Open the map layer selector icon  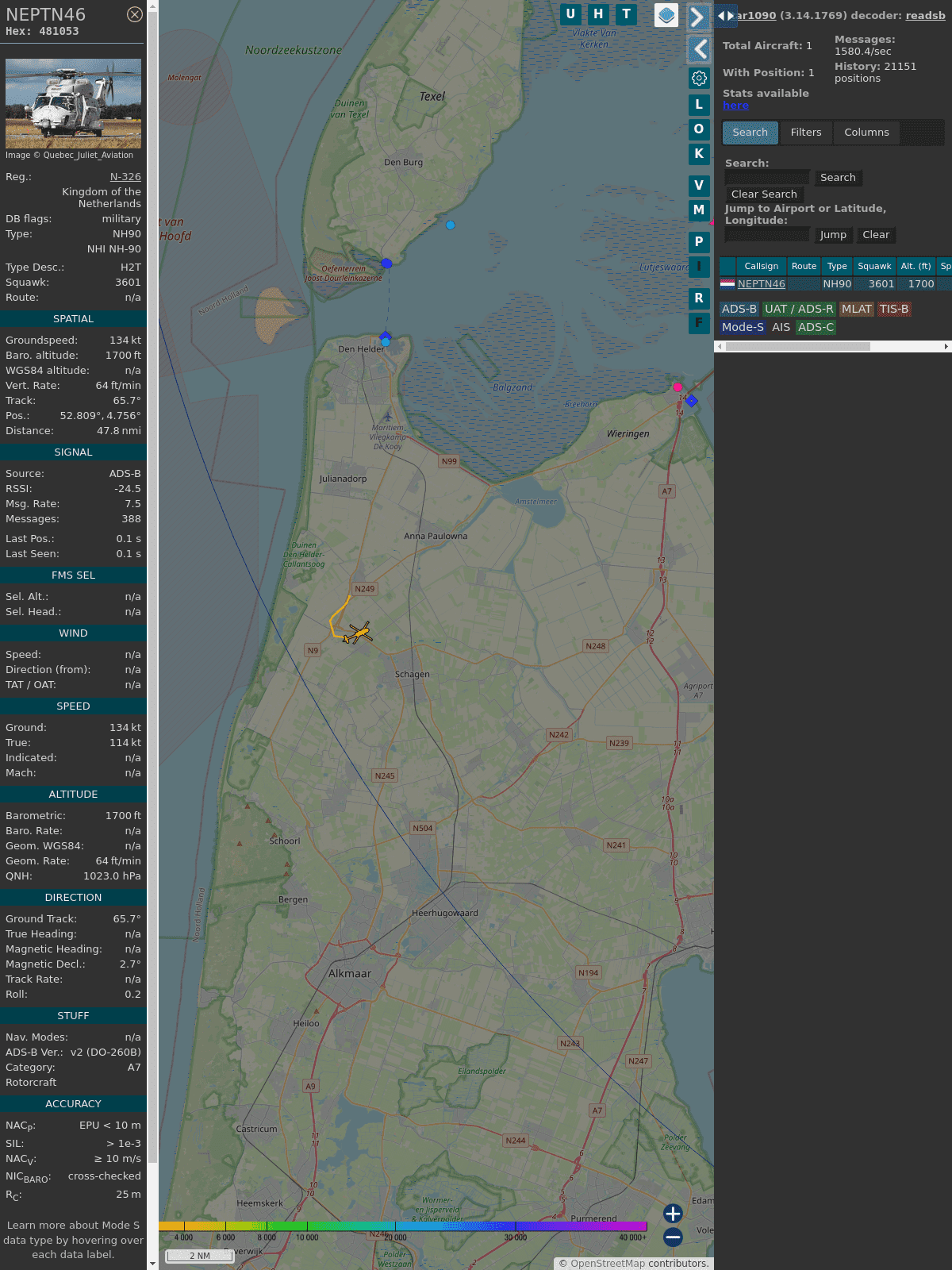point(666,15)
